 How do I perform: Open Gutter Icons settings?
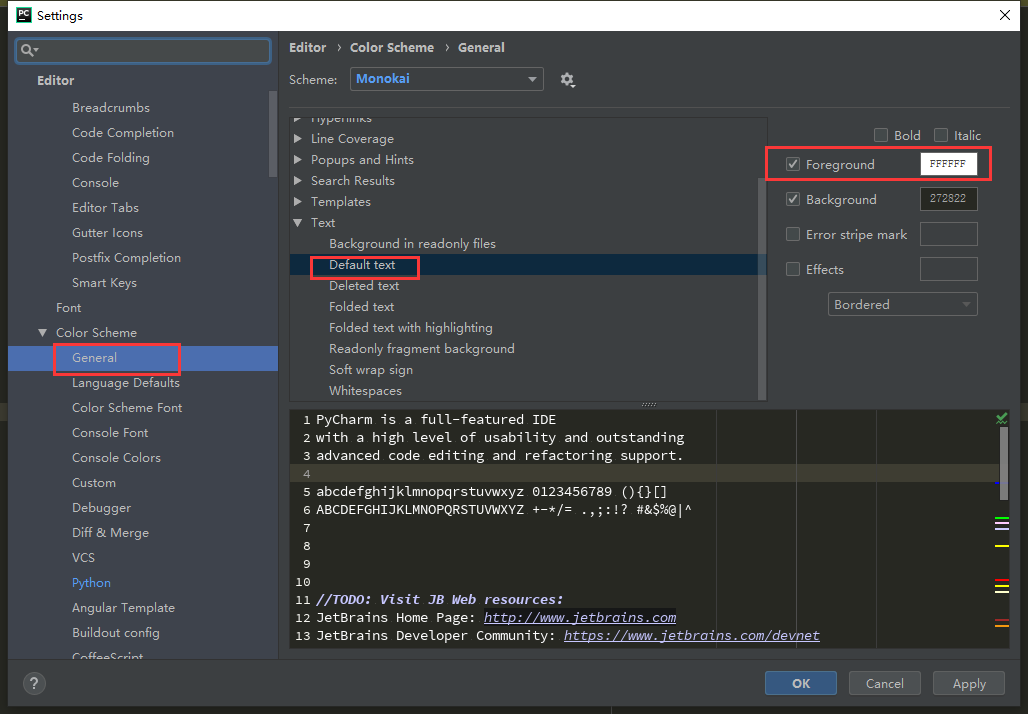point(107,232)
